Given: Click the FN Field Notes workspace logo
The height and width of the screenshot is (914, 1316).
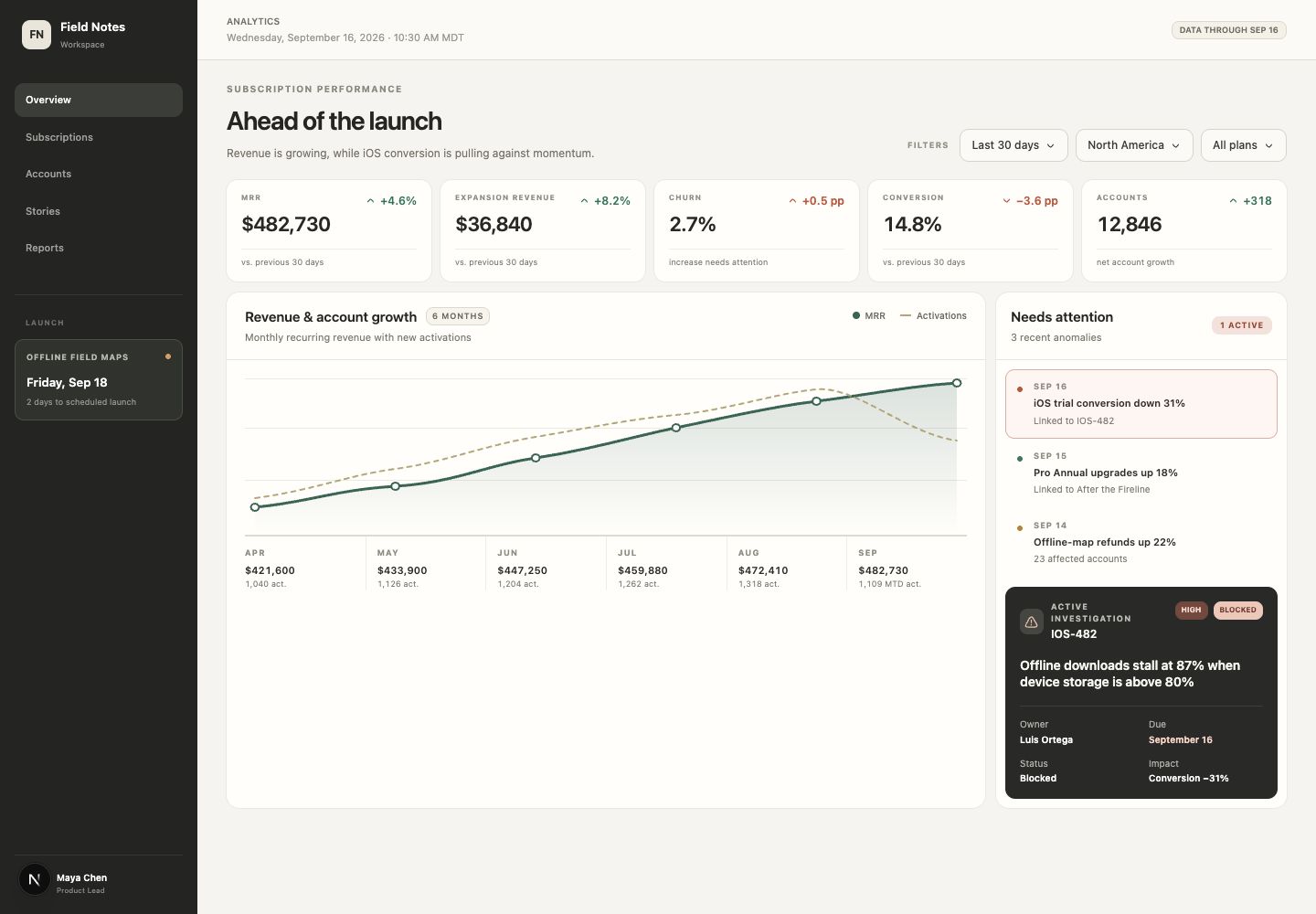Looking at the screenshot, I should pos(37,35).
